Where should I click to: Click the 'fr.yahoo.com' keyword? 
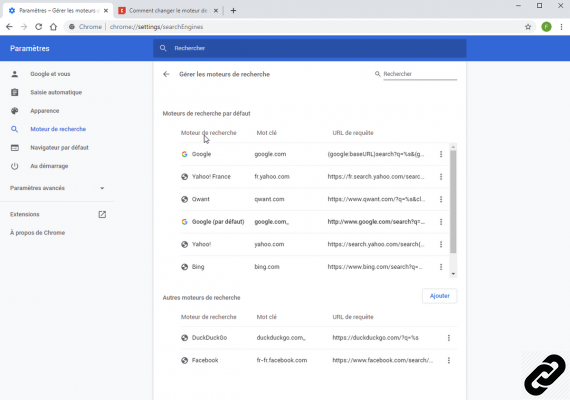272,177
